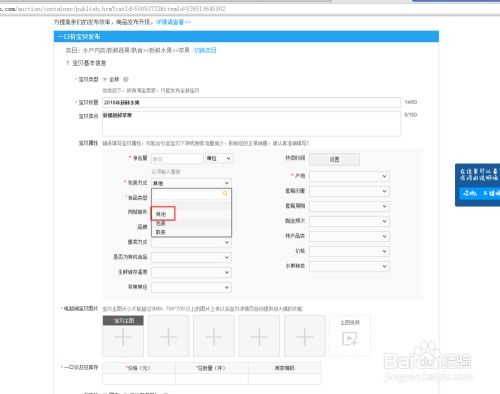Click the 总数量(件) cell input
The image size is (500, 394).
click(x=212, y=379)
